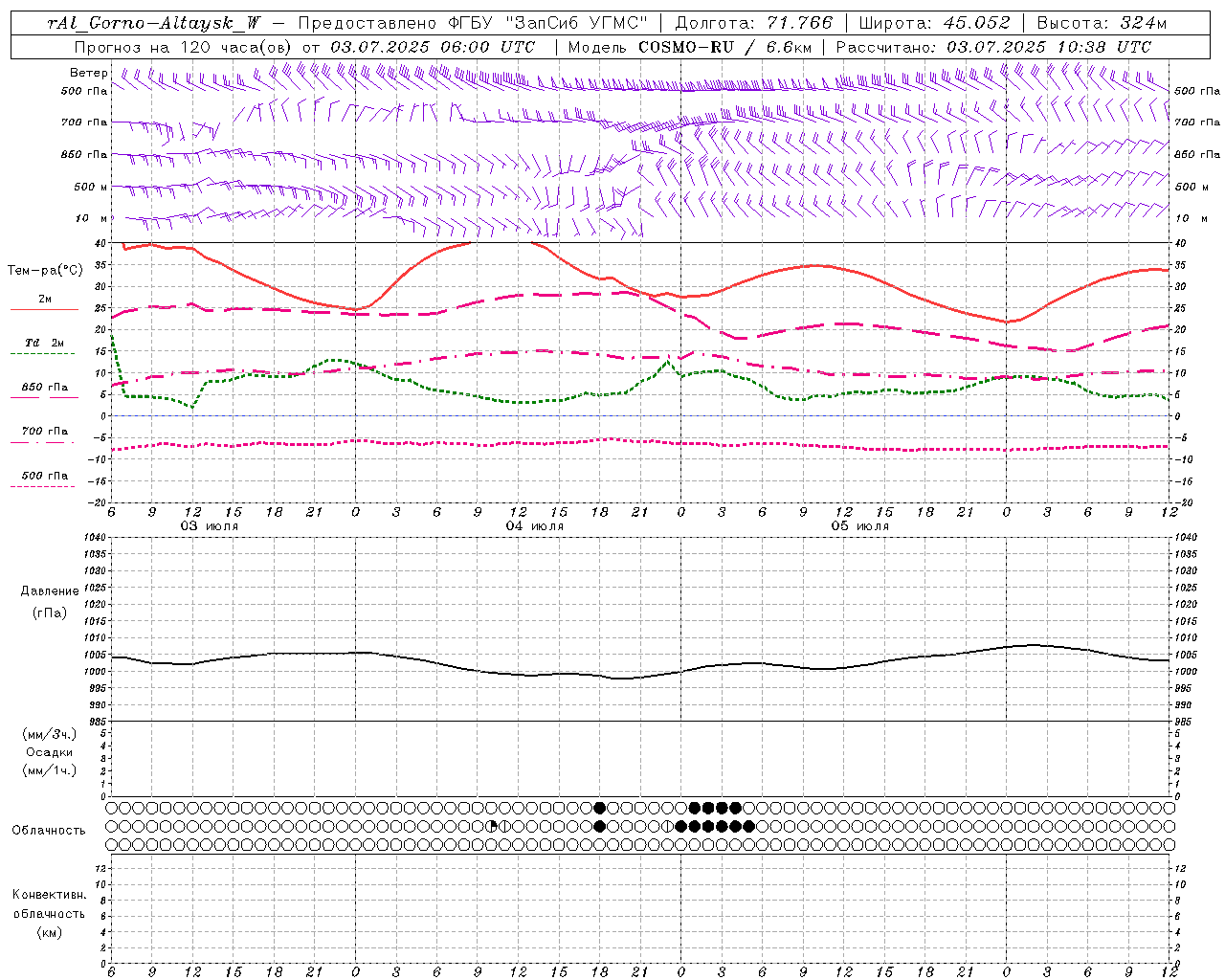
Task: Click the Широта: 45.052 value
Action: point(935,23)
